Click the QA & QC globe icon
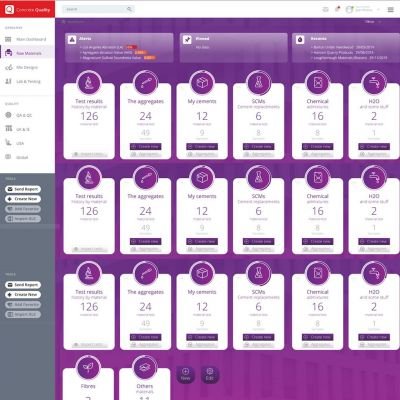Image resolution: width=400 pixels, height=400 pixels. coord(8,115)
